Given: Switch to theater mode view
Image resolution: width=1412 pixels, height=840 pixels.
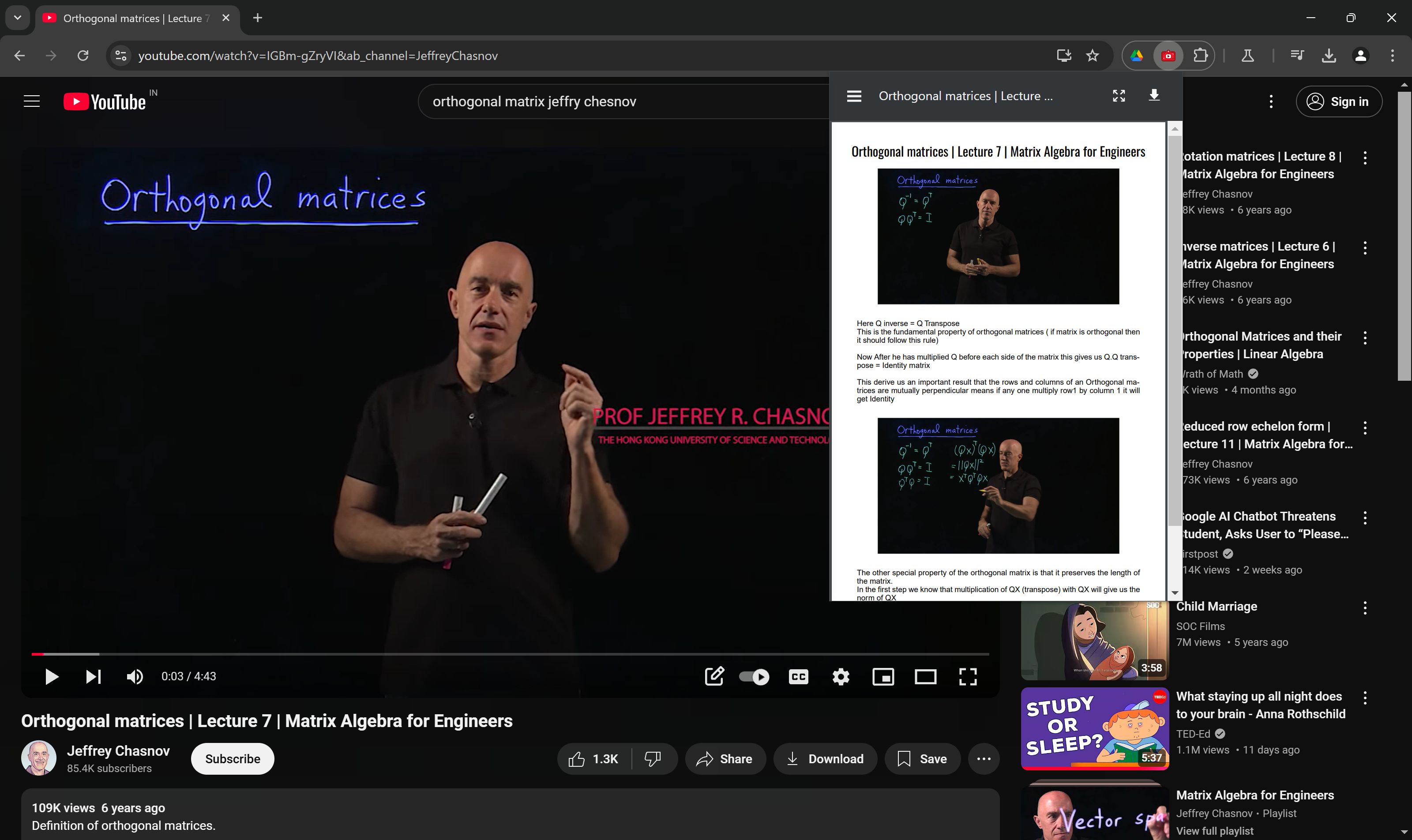Looking at the screenshot, I should tap(925, 676).
